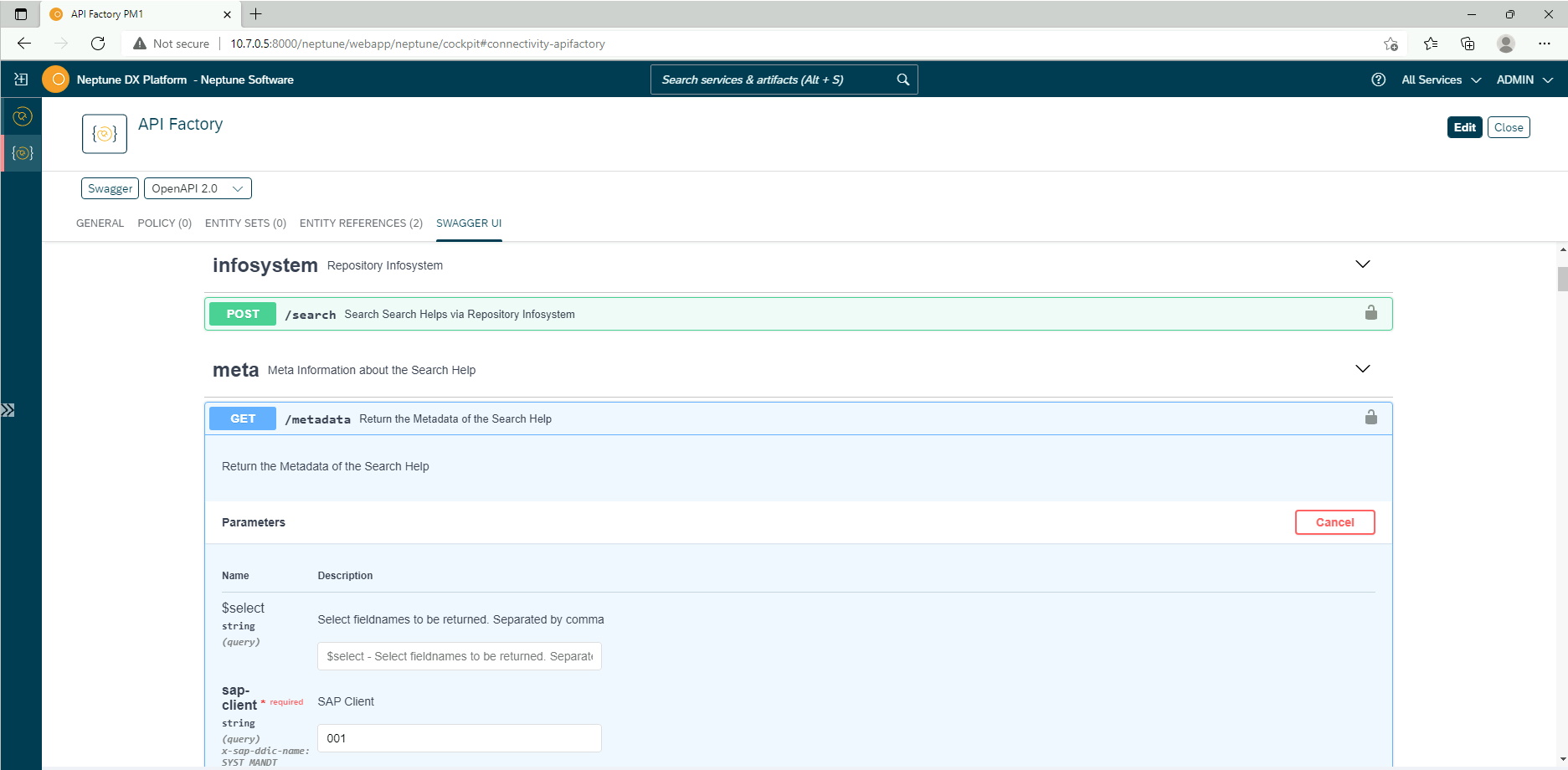
Task: Switch to the ENTITY SETS (0) tab
Action: (x=245, y=223)
